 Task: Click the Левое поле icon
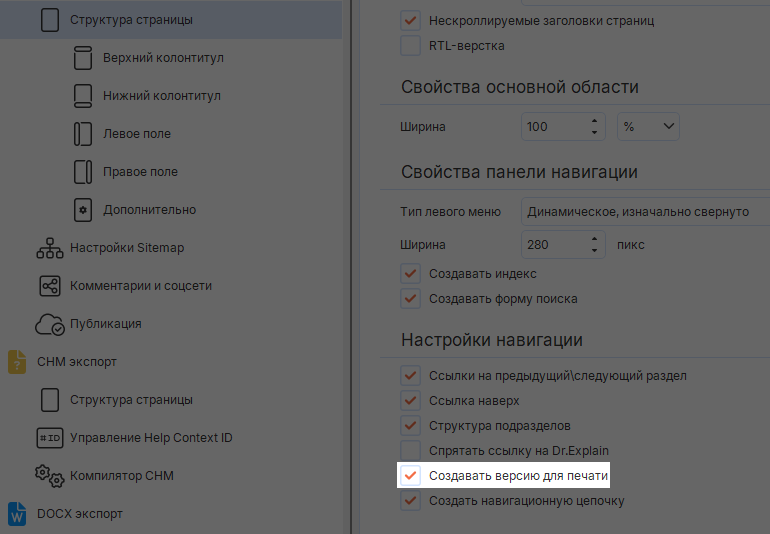point(83,134)
